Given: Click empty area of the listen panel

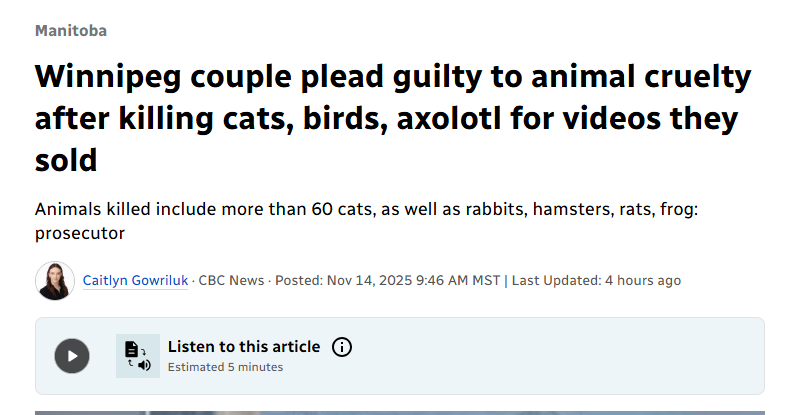Looking at the screenshot, I should 560,356.
